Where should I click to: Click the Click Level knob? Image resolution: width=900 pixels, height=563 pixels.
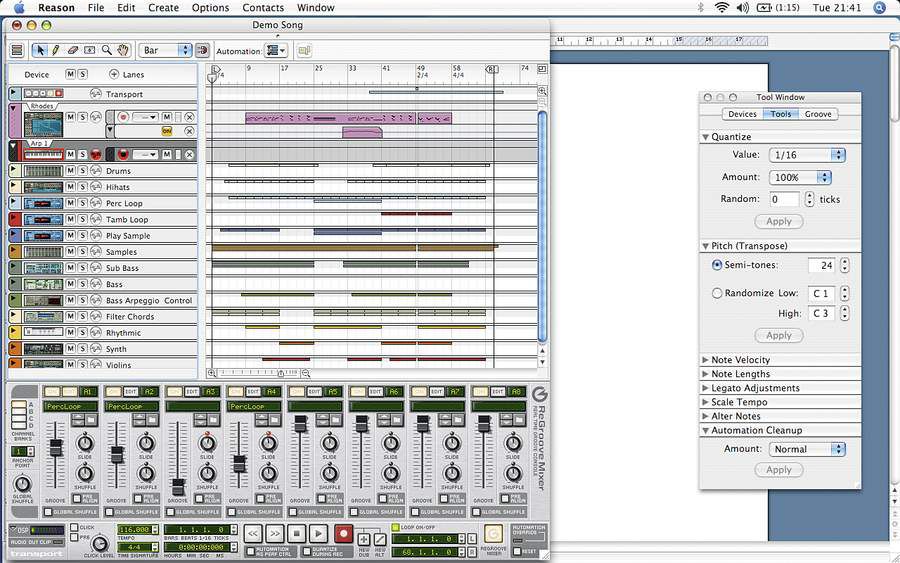[x=99, y=542]
